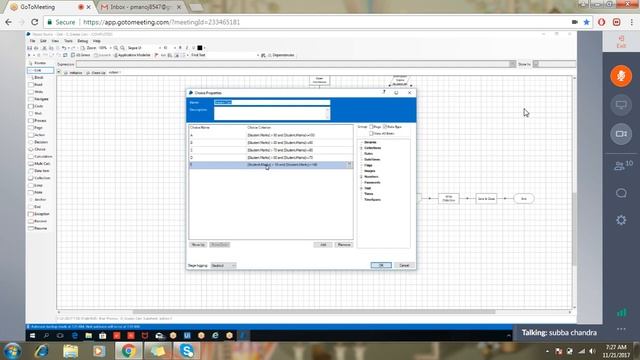Image resolution: width=640 pixels, height=360 pixels.
Task: Click the Exit meeting icon
Action: [621, 41]
